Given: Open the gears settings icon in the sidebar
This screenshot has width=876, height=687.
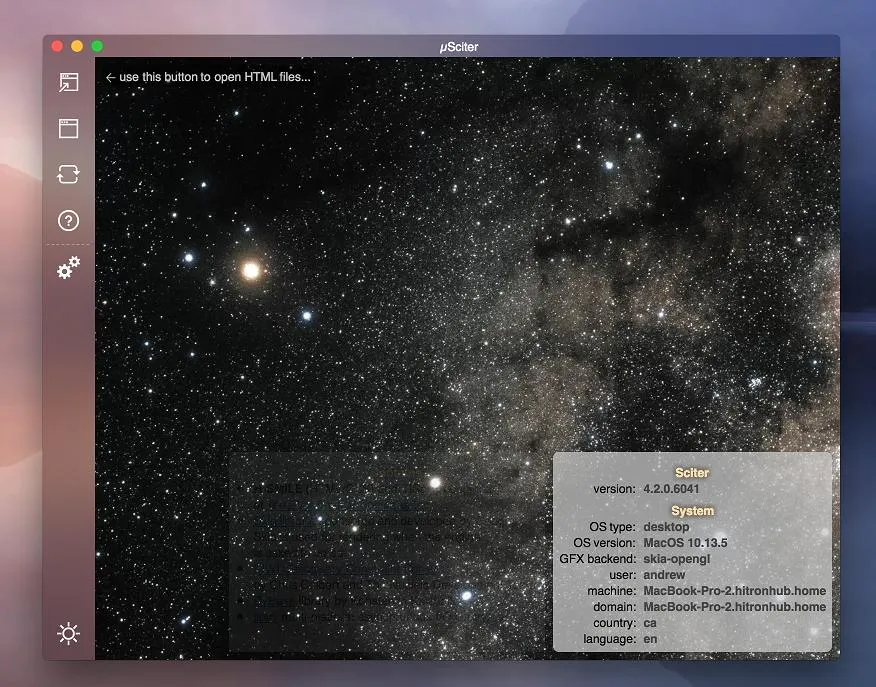Looking at the screenshot, I should pyautogui.click(x=69, y=268).
